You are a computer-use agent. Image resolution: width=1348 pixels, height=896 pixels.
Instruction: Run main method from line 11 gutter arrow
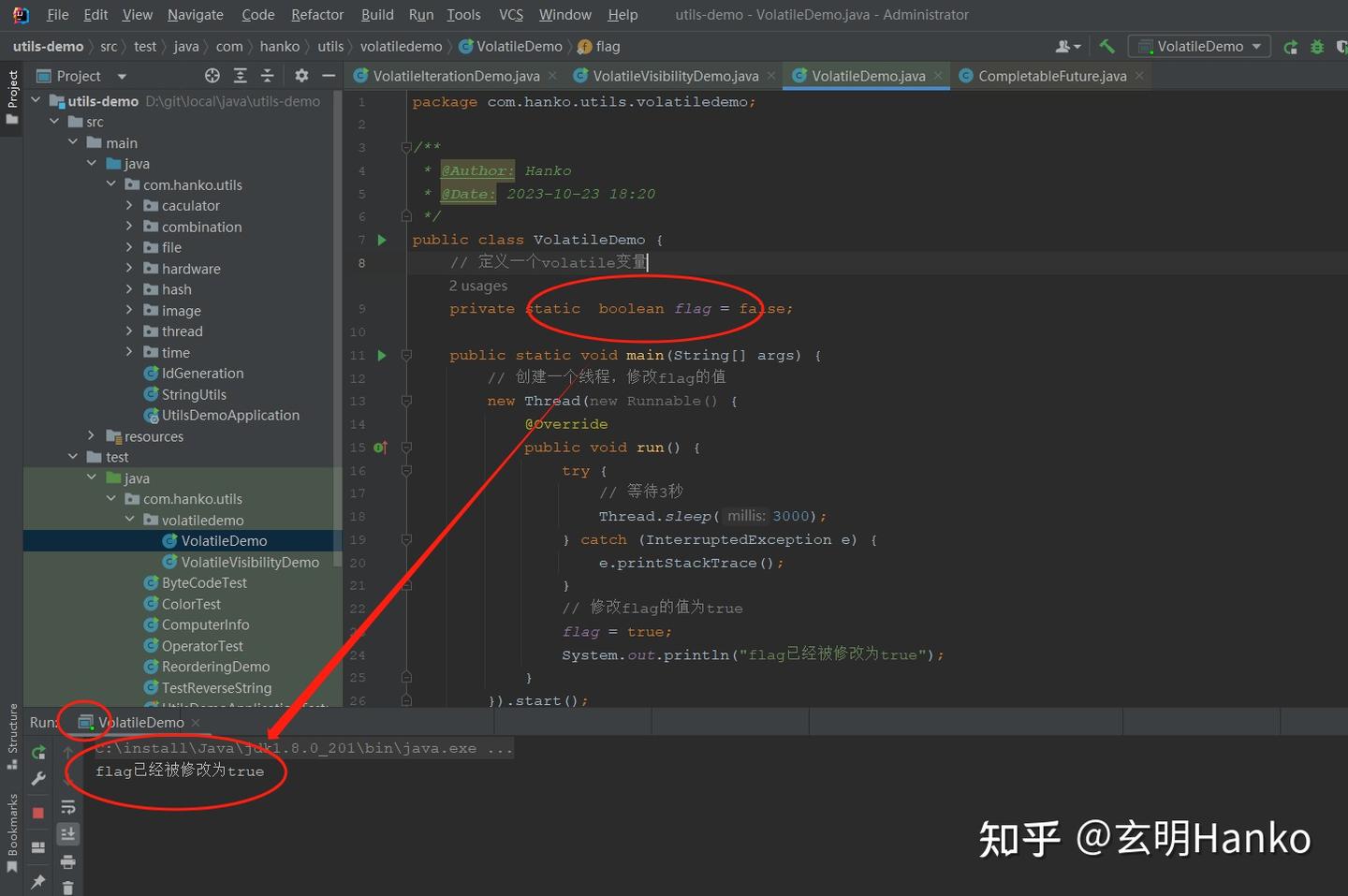click(381, 356)
